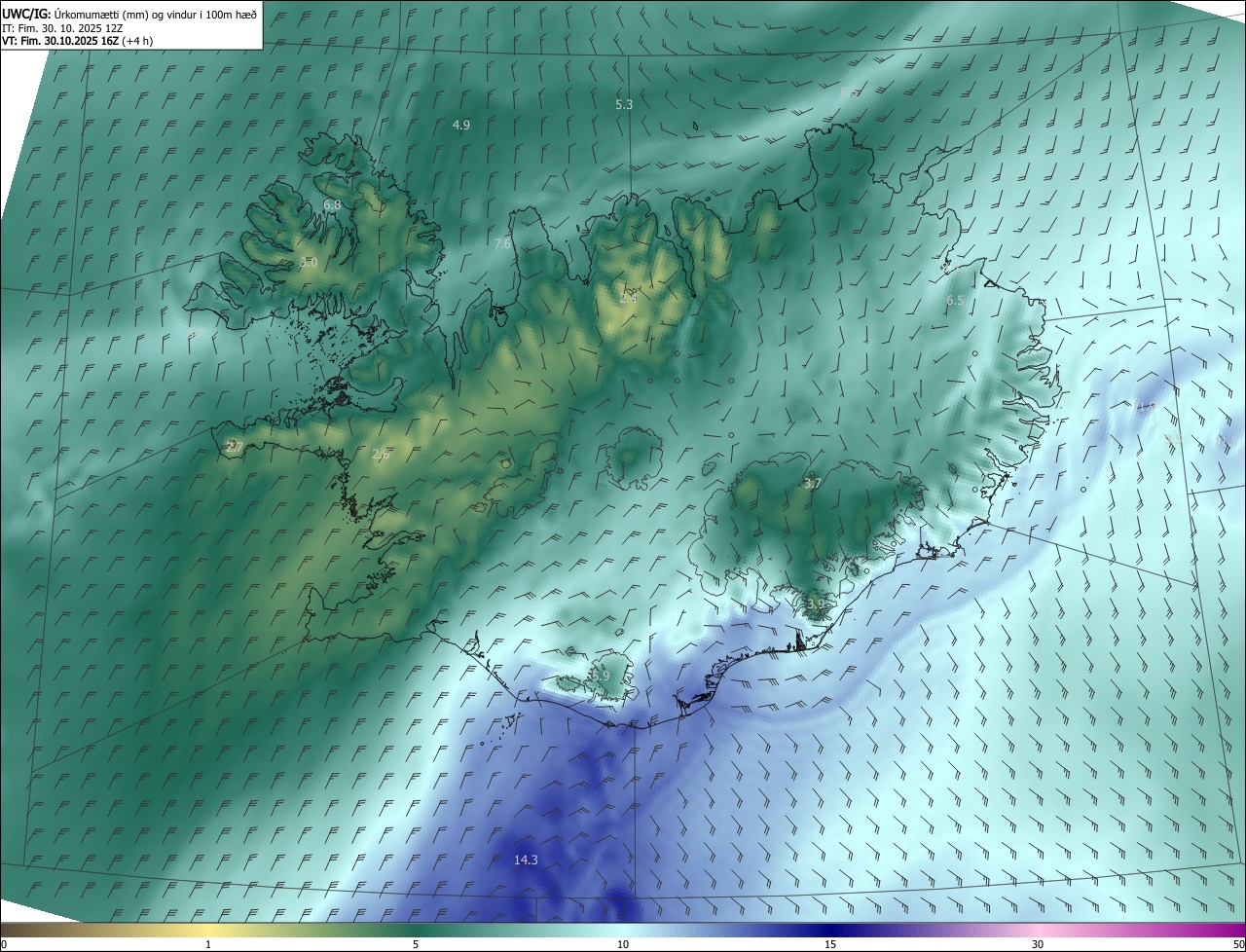The image size is (1246, 952).
Task: Click the 2.4 value label on the map
Action: click(628, 298)
